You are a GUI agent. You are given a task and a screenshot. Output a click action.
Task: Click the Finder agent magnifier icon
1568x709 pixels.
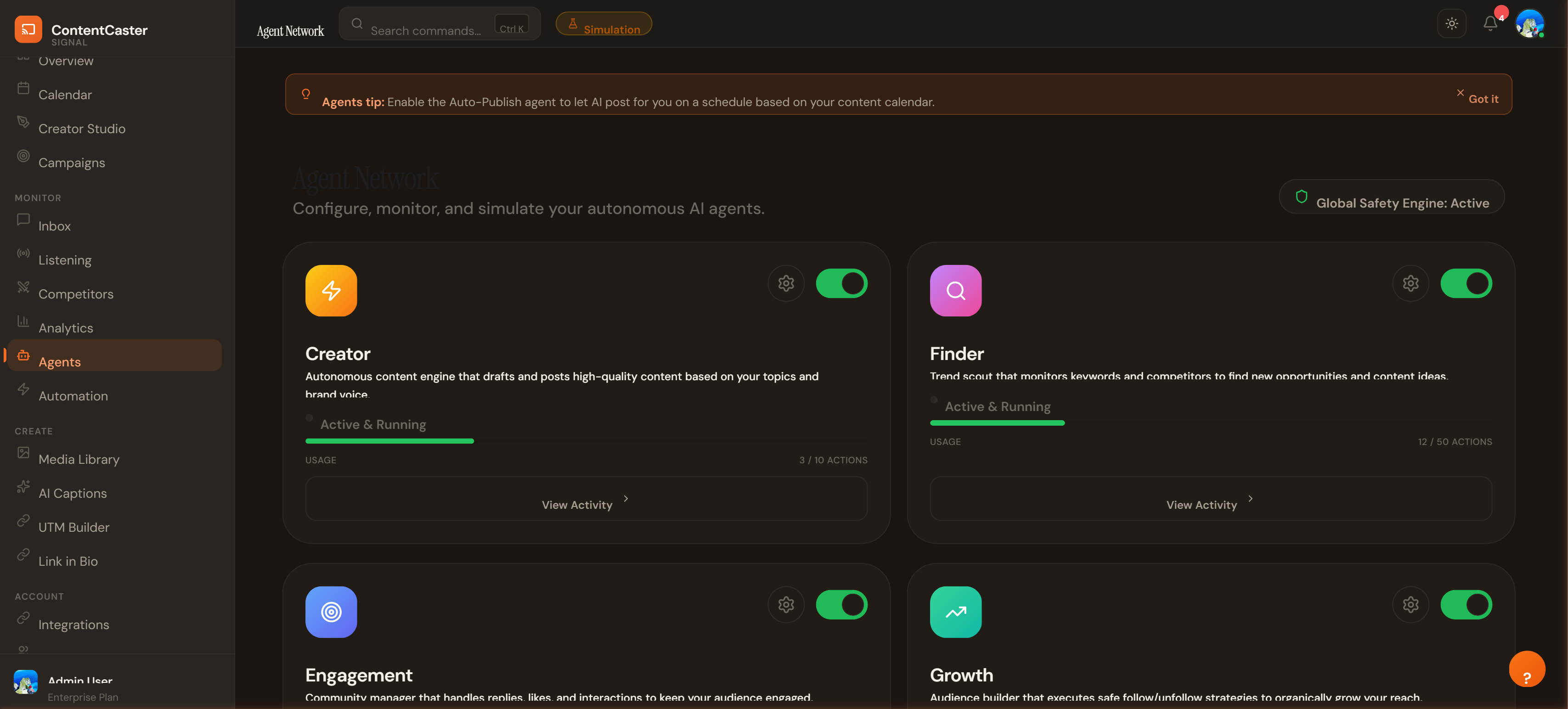[x=956, y=291]
